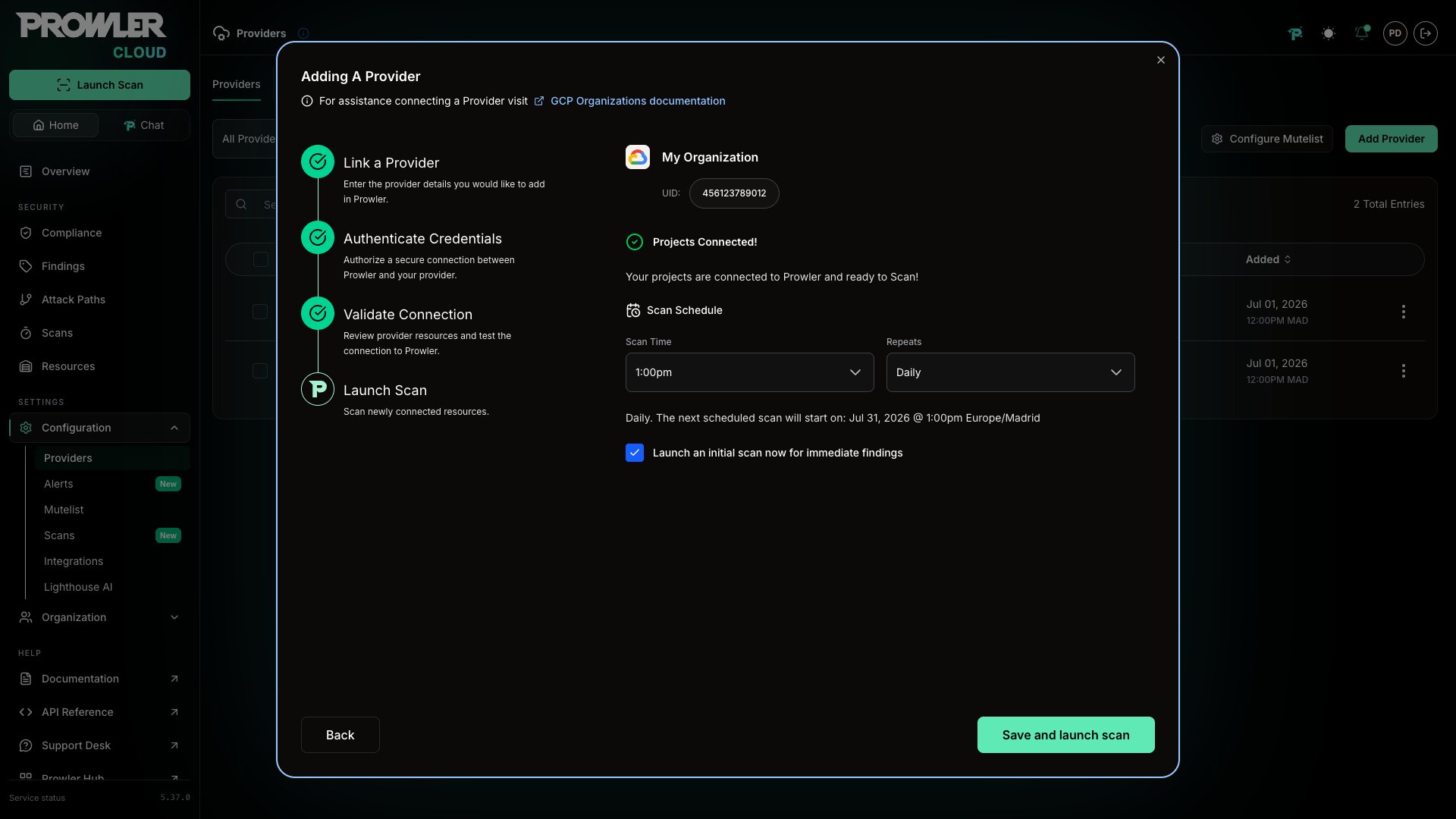
Task: Click Save and launch scan button
Action: (x=1065, y=735)
